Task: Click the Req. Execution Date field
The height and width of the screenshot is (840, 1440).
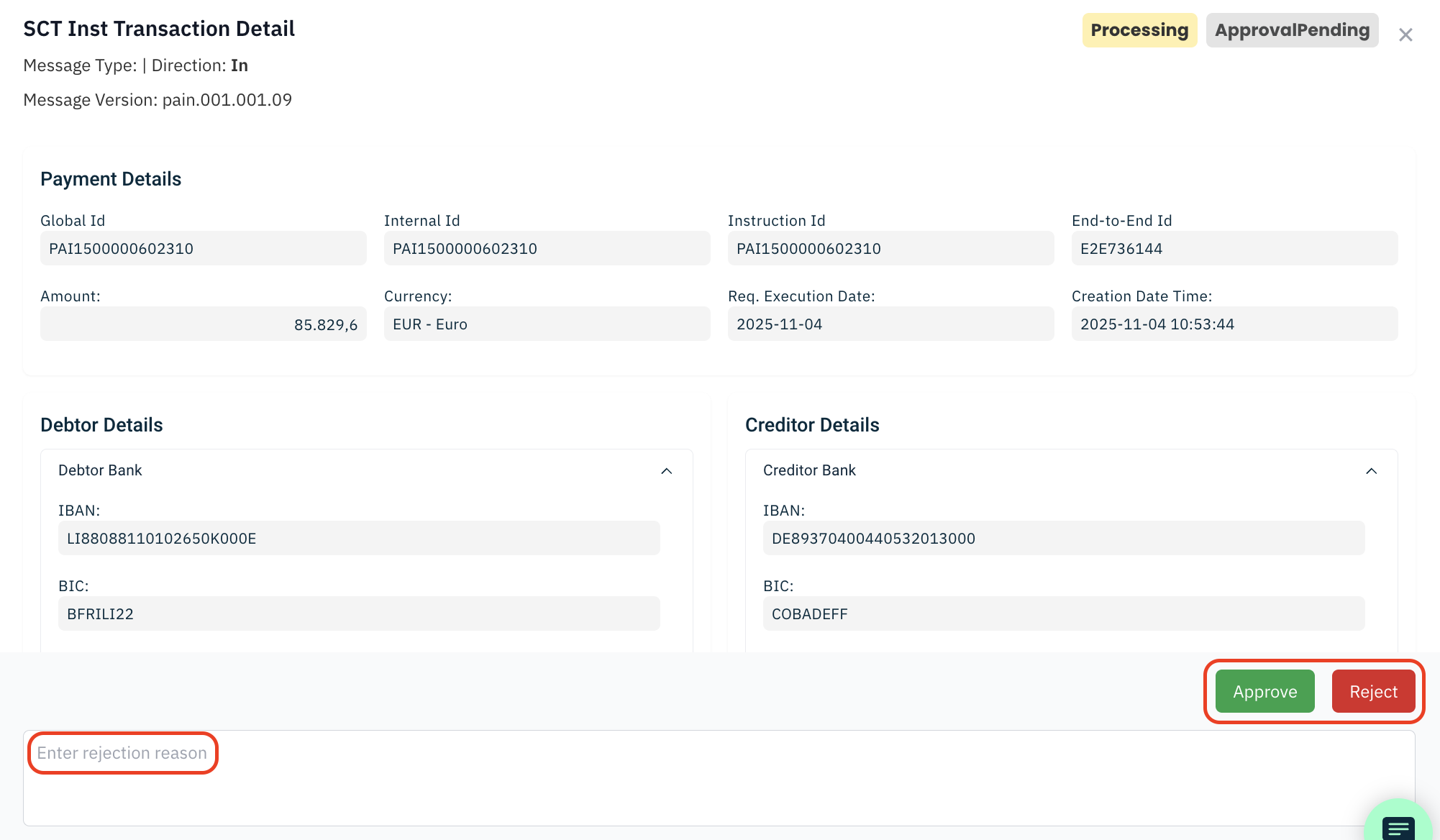Action: [x=890, y=324]
